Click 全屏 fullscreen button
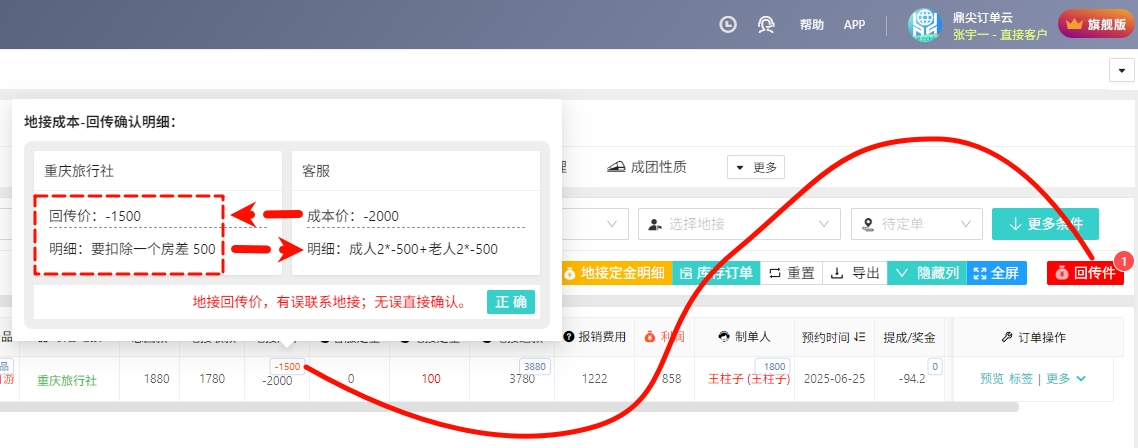The width and height of the screenshot is (1138, 448). [x=996, y=273]
